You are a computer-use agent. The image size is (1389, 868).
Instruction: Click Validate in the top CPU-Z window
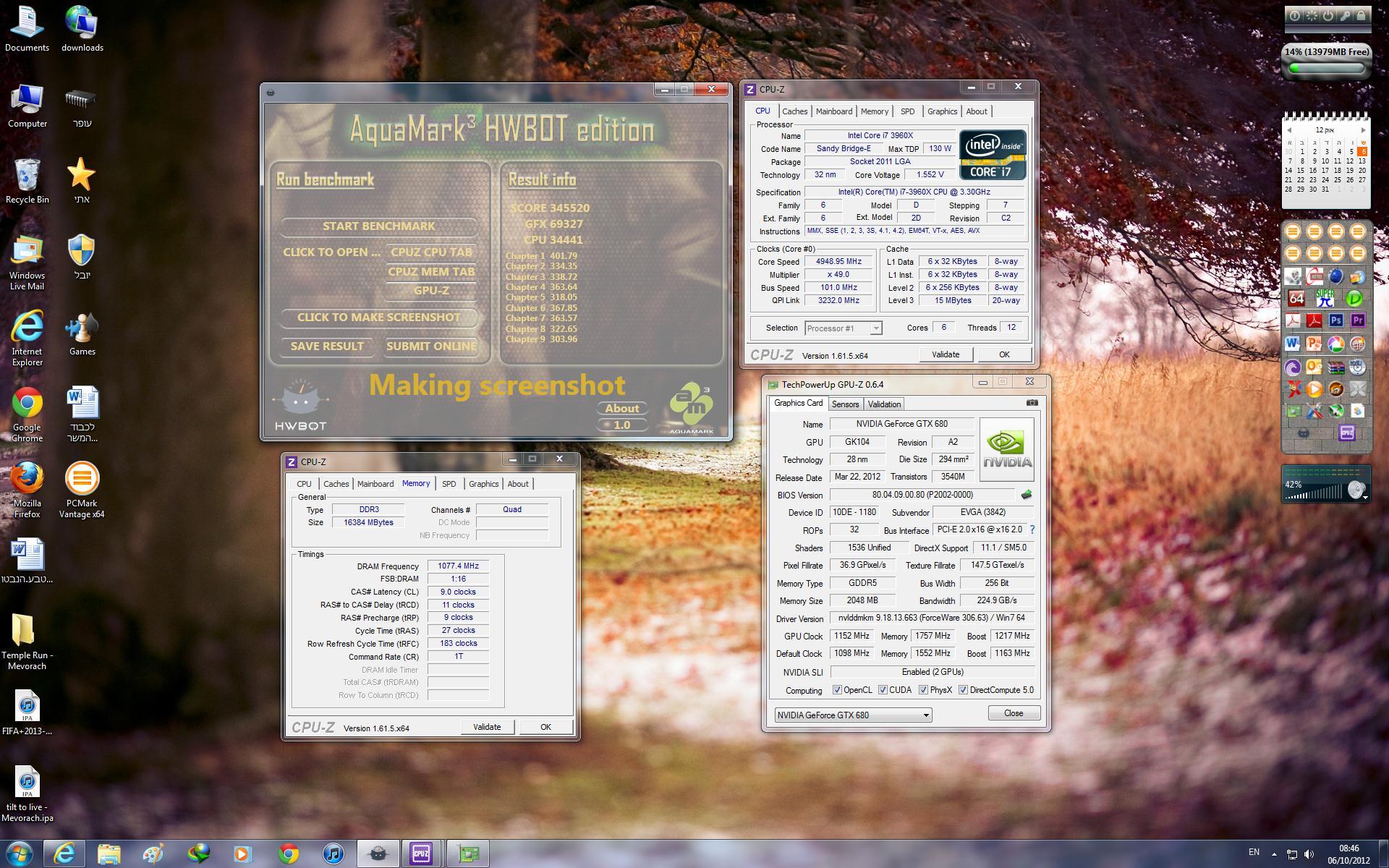click(946, 354)
